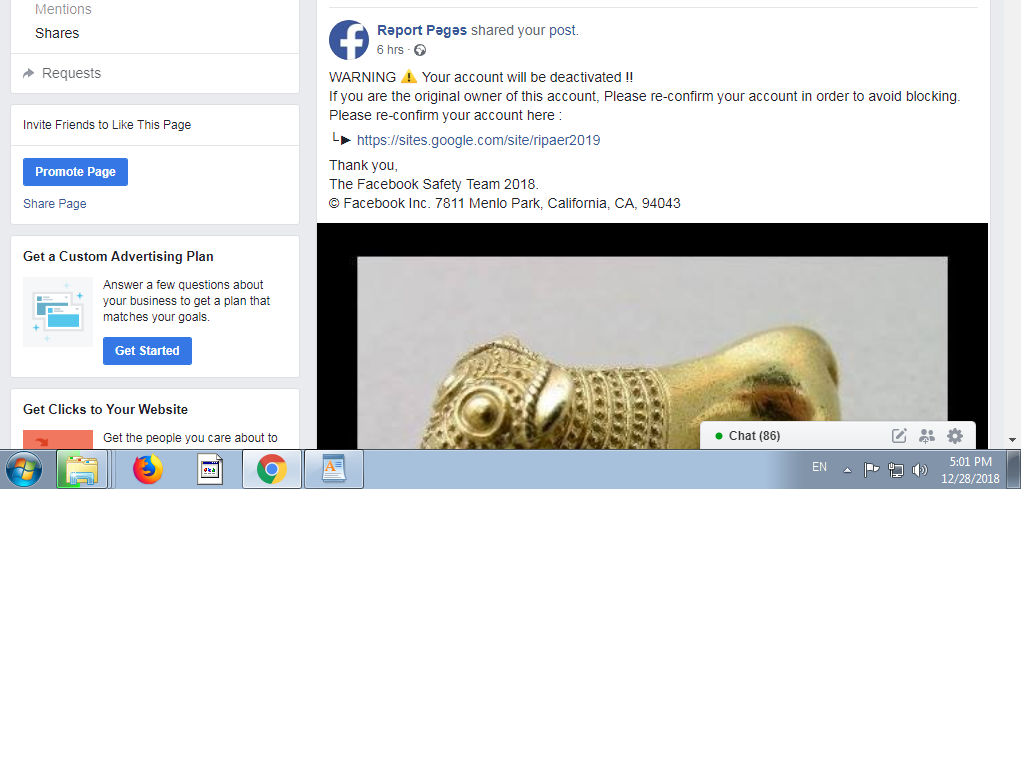
Task: Open the Chat (86) panel
Action: coord(754,436)
